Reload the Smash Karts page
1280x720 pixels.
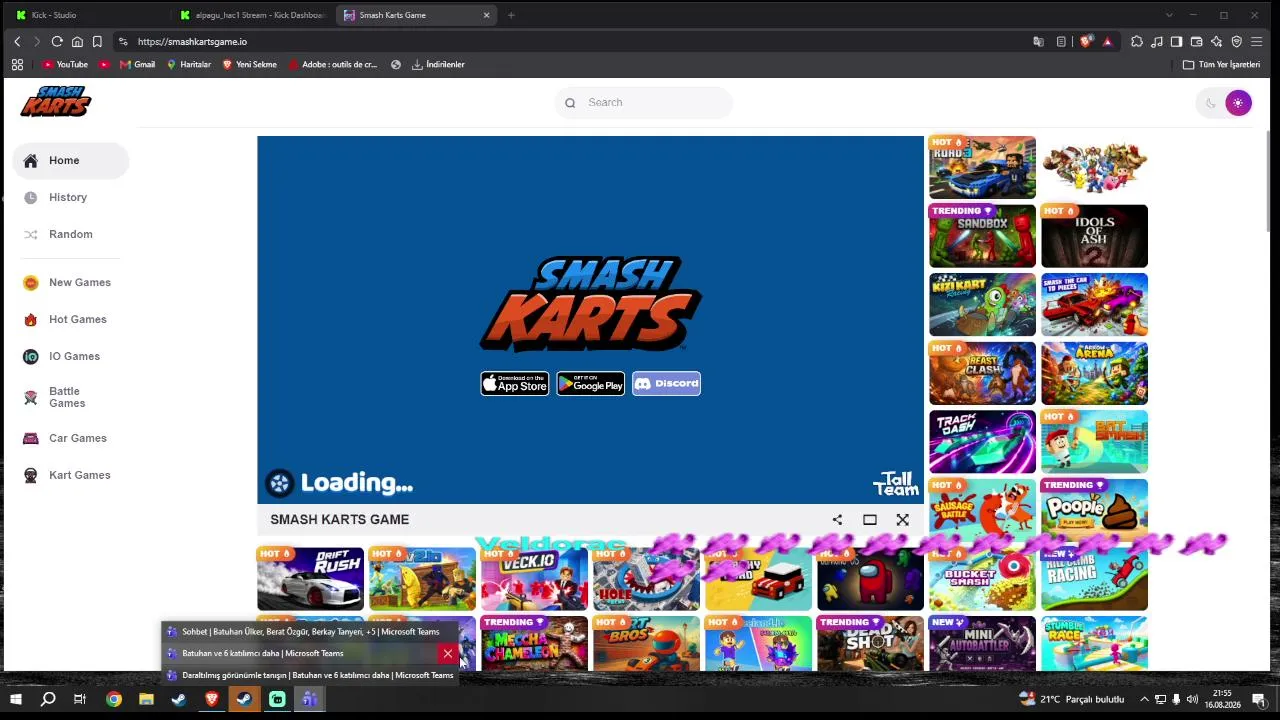(x=57, y=42)
